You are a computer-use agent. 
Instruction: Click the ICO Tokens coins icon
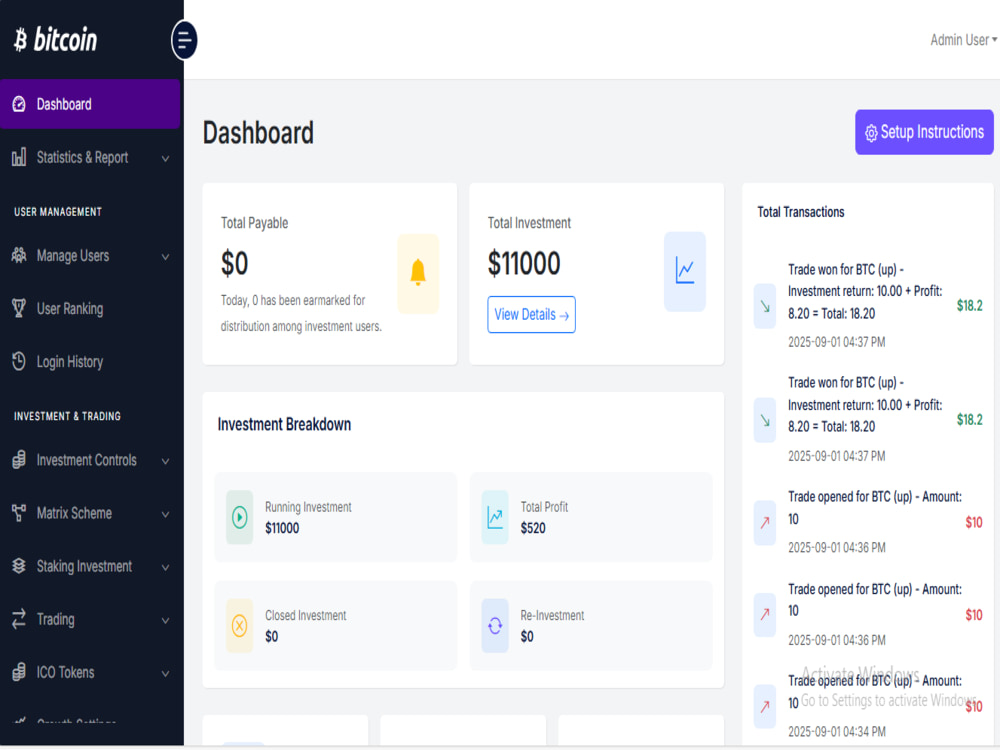coord(19,672)
